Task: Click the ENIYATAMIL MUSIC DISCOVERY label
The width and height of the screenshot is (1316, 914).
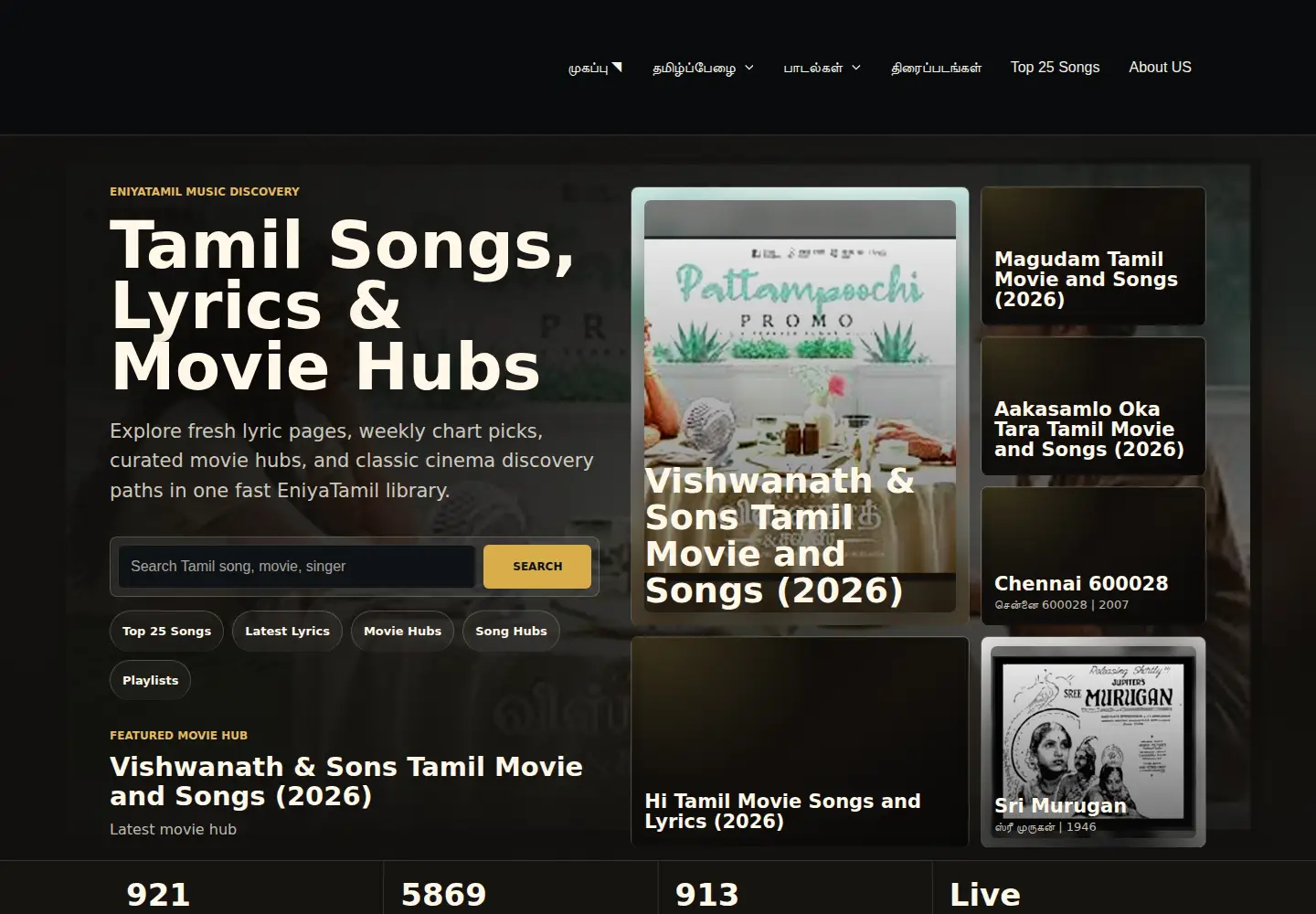Action: tap(205, 192)
